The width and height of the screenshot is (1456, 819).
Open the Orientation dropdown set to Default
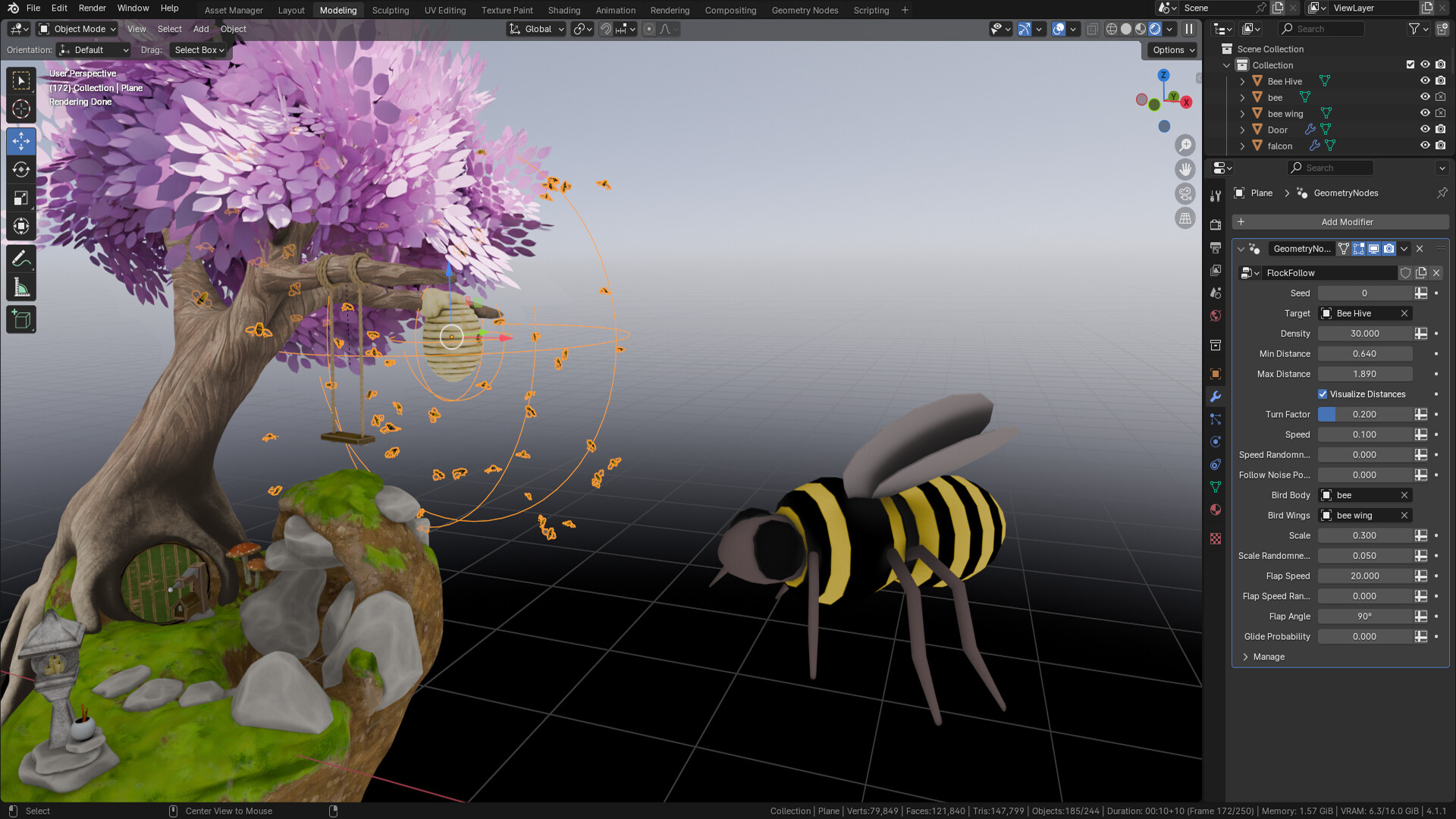(x=93, y=50)
